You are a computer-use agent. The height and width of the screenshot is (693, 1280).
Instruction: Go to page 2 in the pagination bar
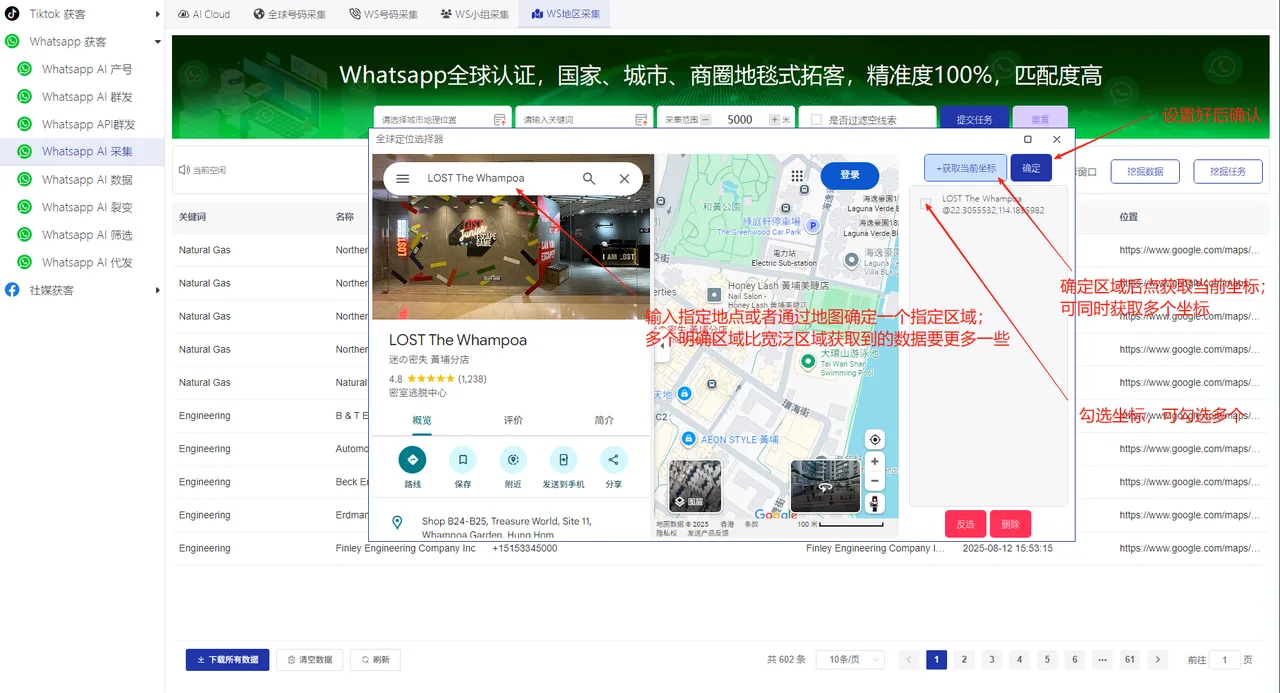point(963,659)
